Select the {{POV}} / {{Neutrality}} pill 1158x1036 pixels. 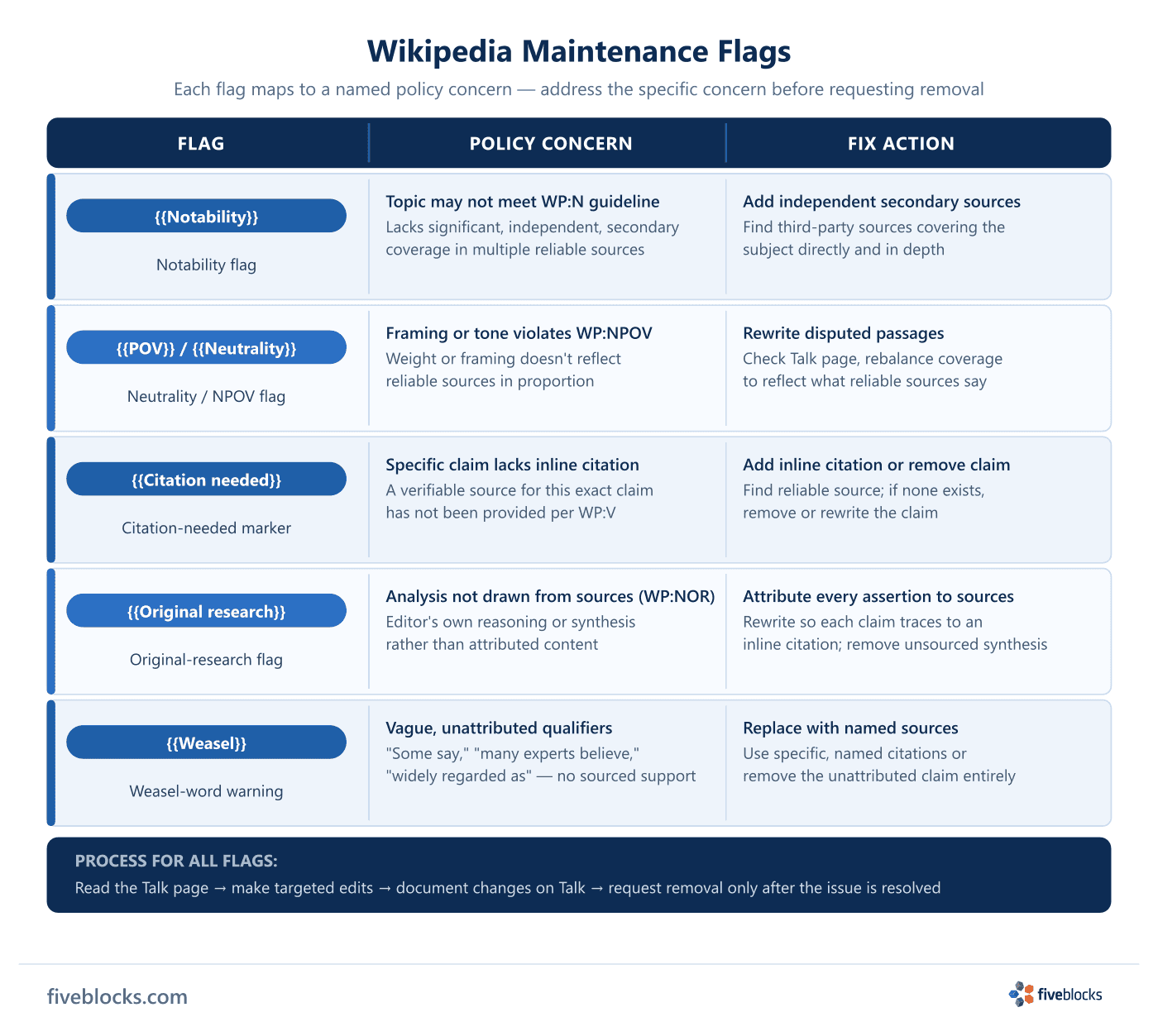[x=206, y=347]
